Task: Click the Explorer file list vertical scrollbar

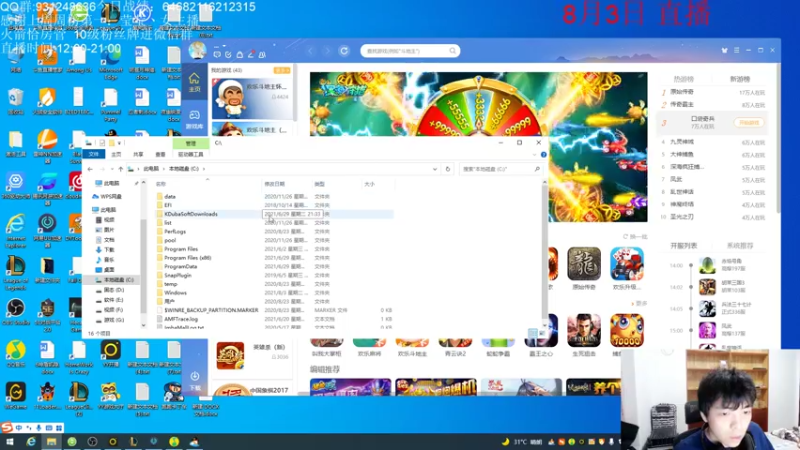Action: [544, 254]
